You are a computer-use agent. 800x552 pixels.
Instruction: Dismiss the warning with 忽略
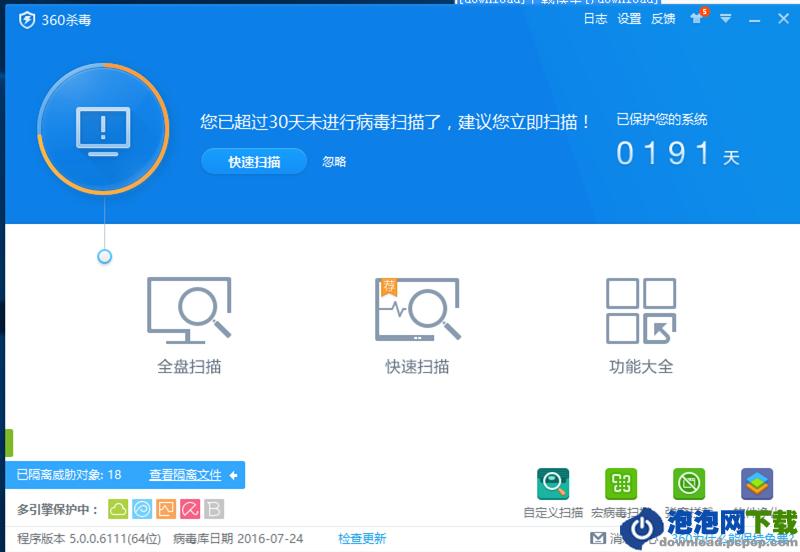coord(334,162)
